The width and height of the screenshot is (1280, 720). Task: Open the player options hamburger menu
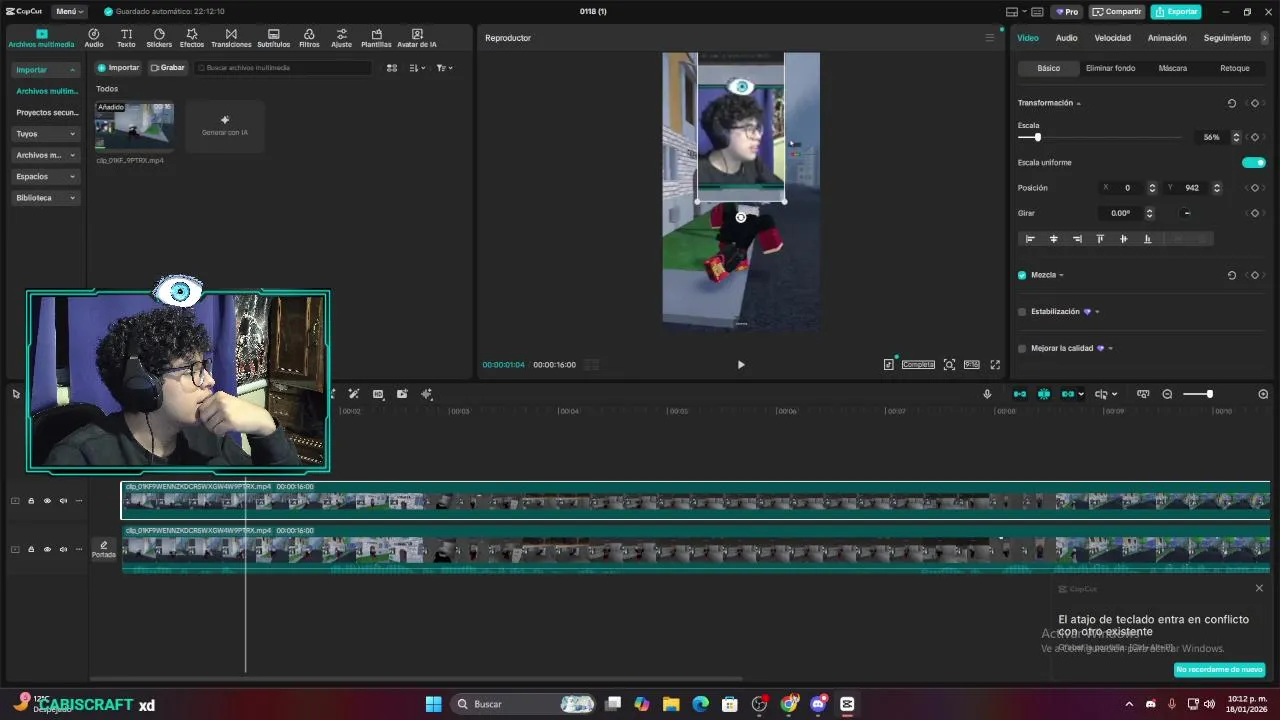pos(990,38)
